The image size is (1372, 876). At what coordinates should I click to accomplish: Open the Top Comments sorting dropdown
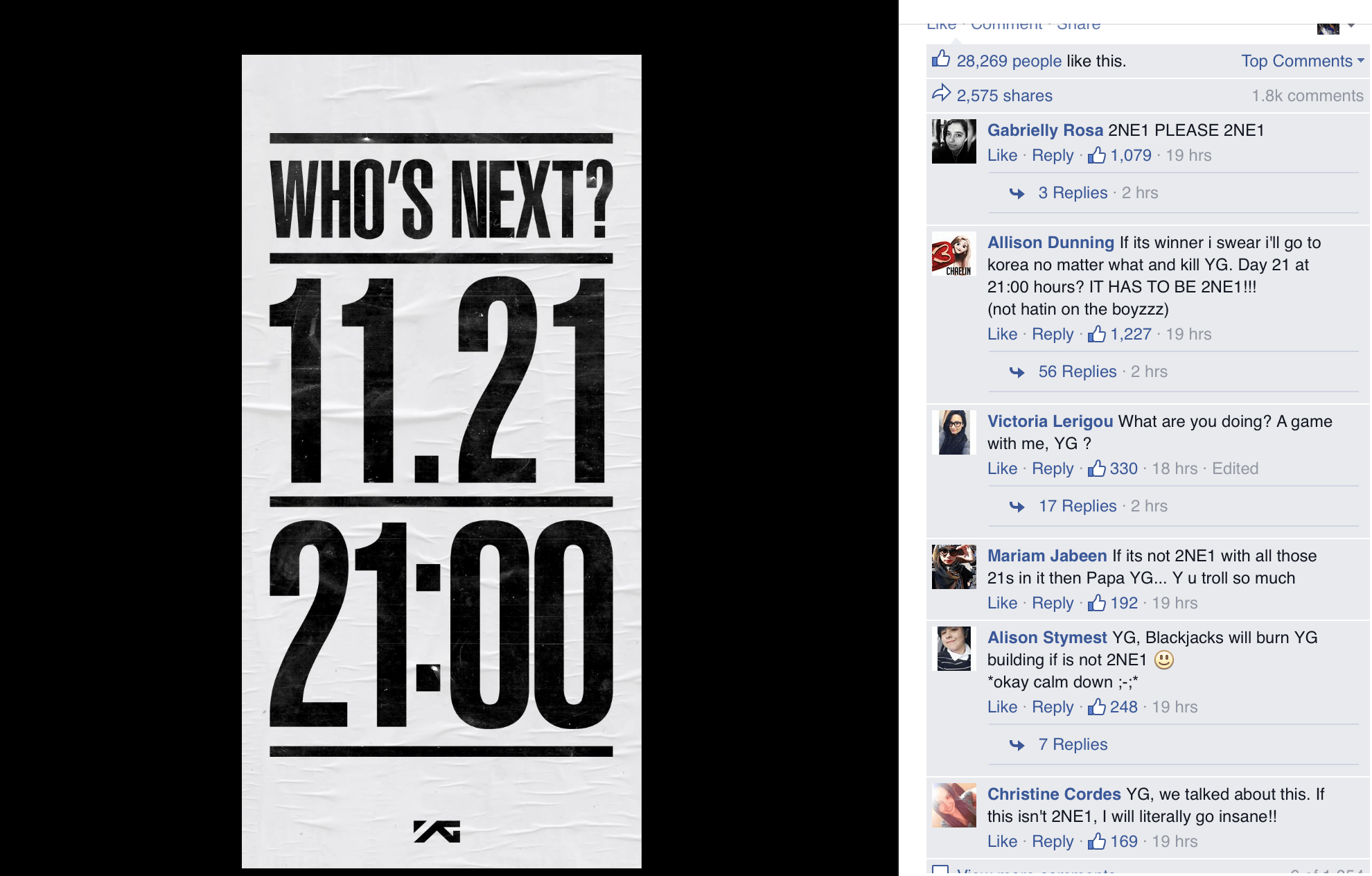(x=1302, y=61)
